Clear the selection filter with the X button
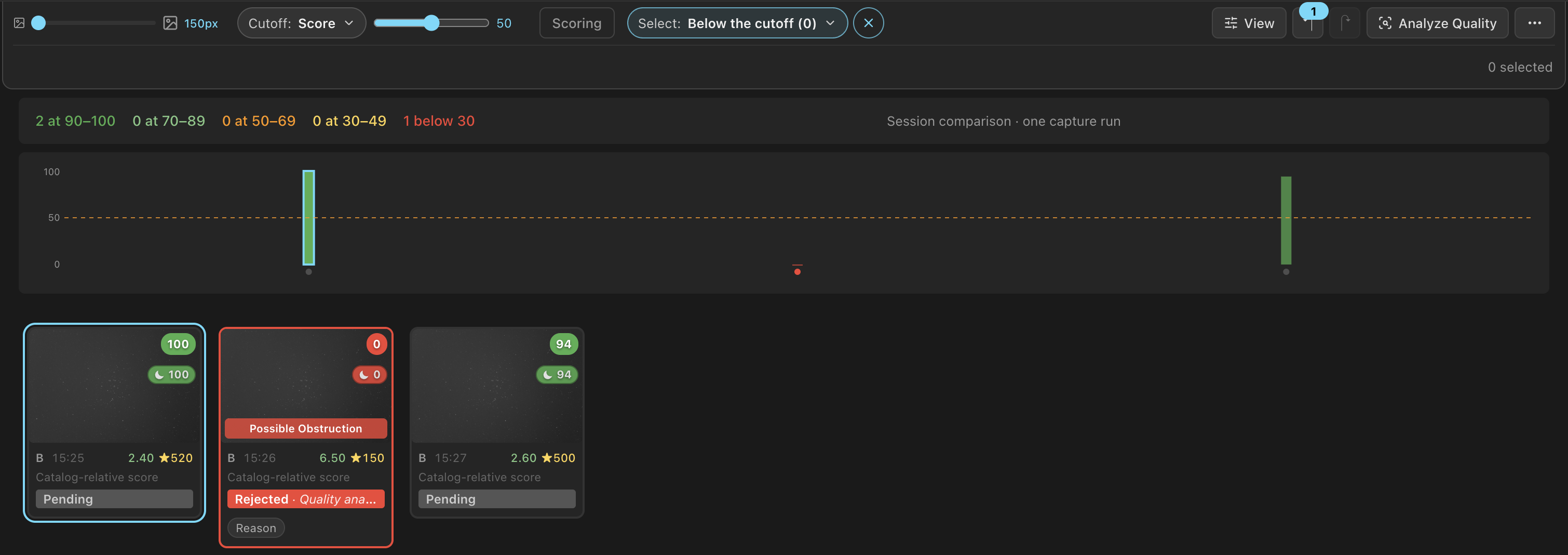 click(x=868, y=23)
